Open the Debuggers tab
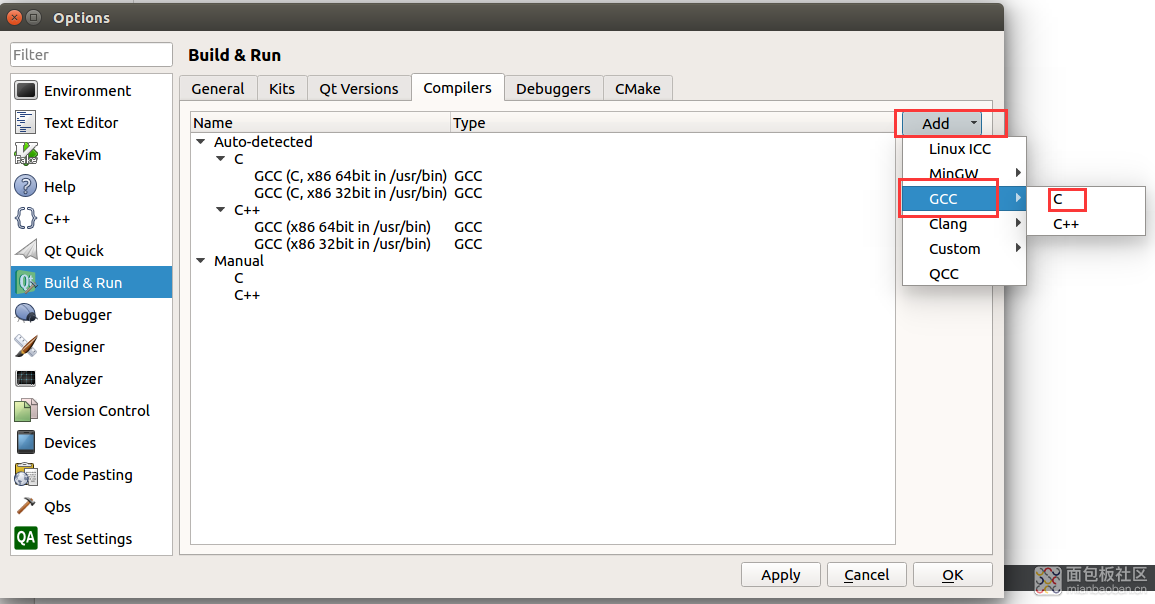This screenshot has width=1155, height=604. 553,88
